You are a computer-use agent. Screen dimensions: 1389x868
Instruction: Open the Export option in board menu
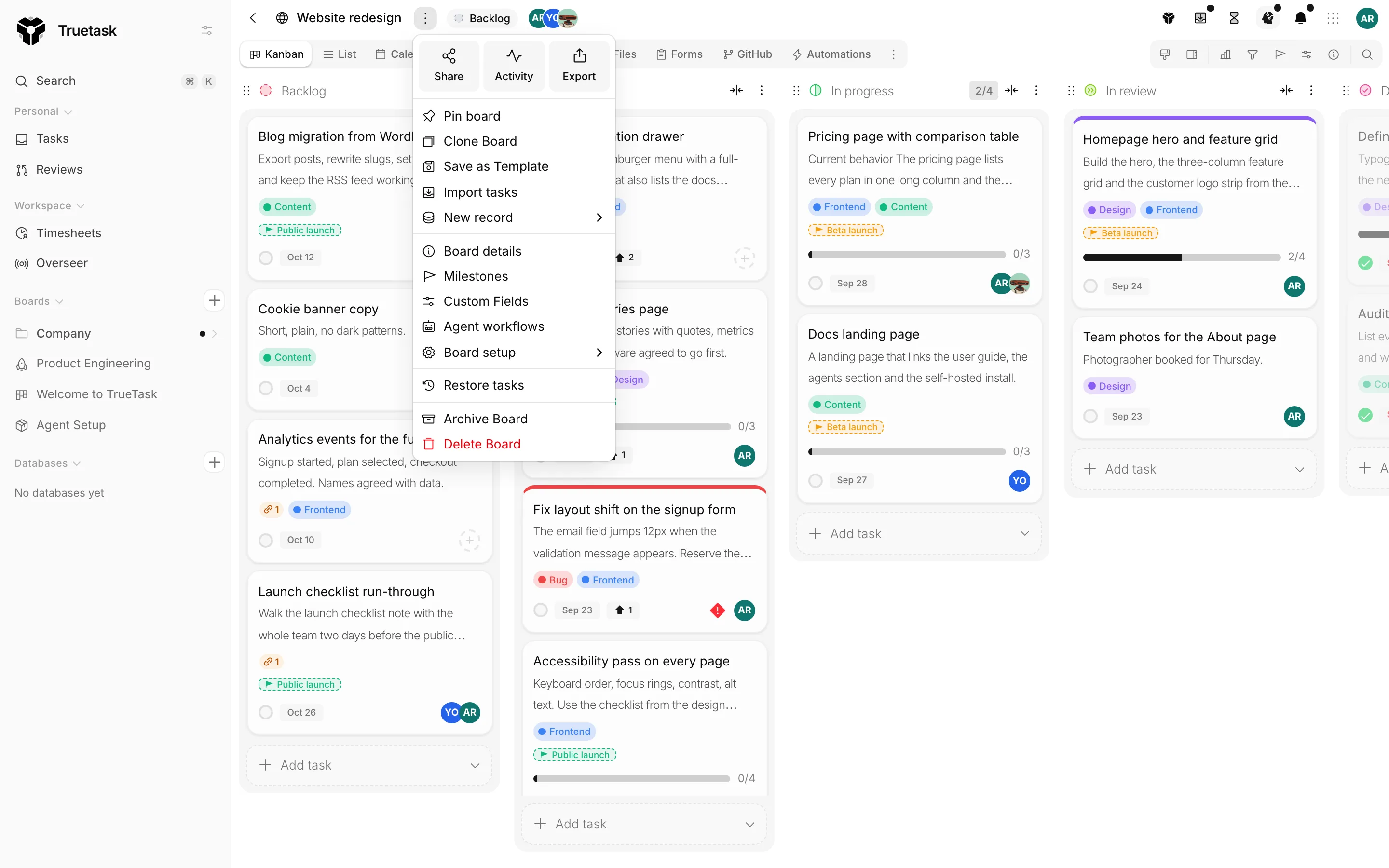[x=579, y=66]
